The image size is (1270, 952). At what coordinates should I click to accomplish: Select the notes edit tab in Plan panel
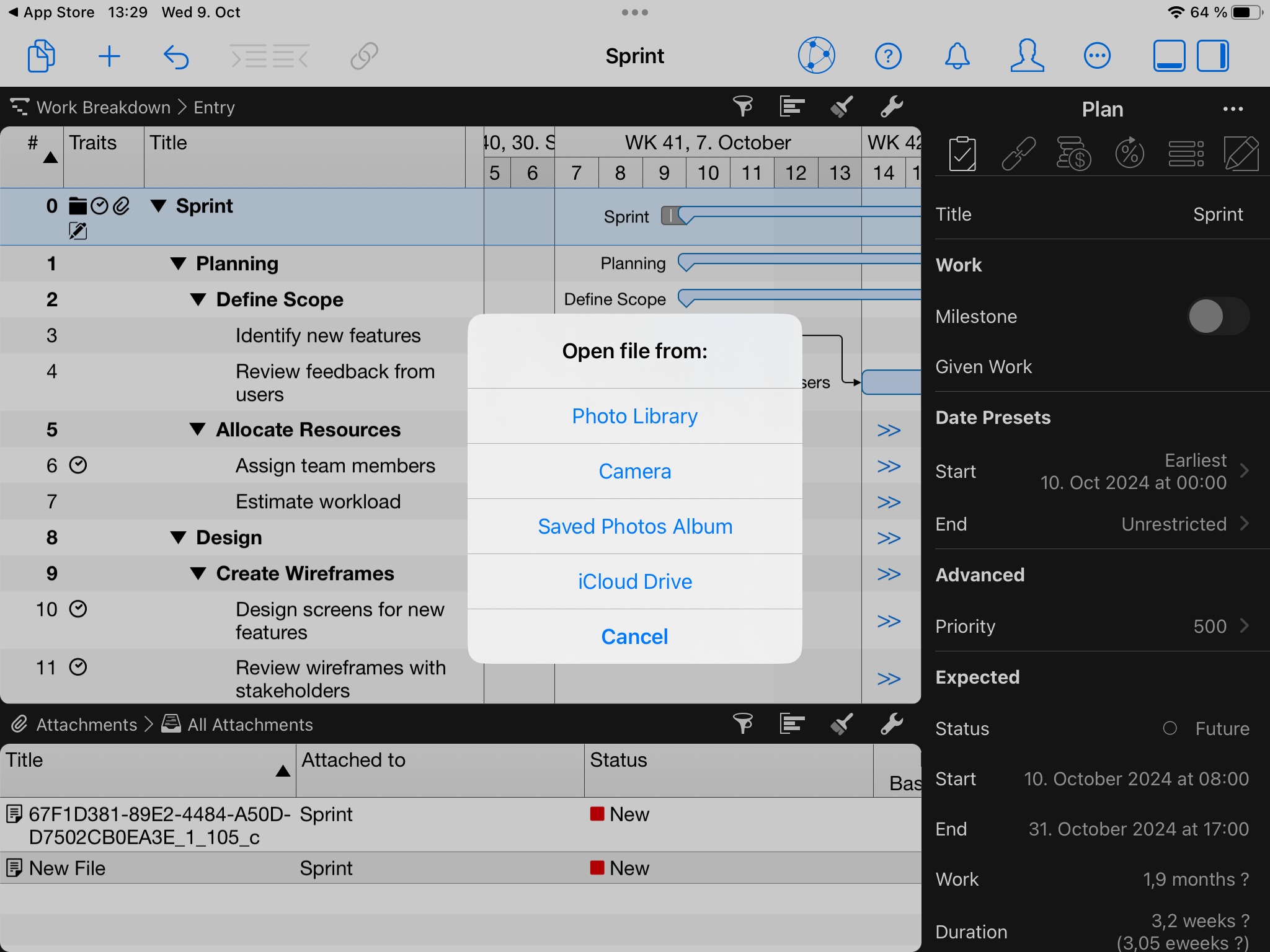(x=1241, y=154)
